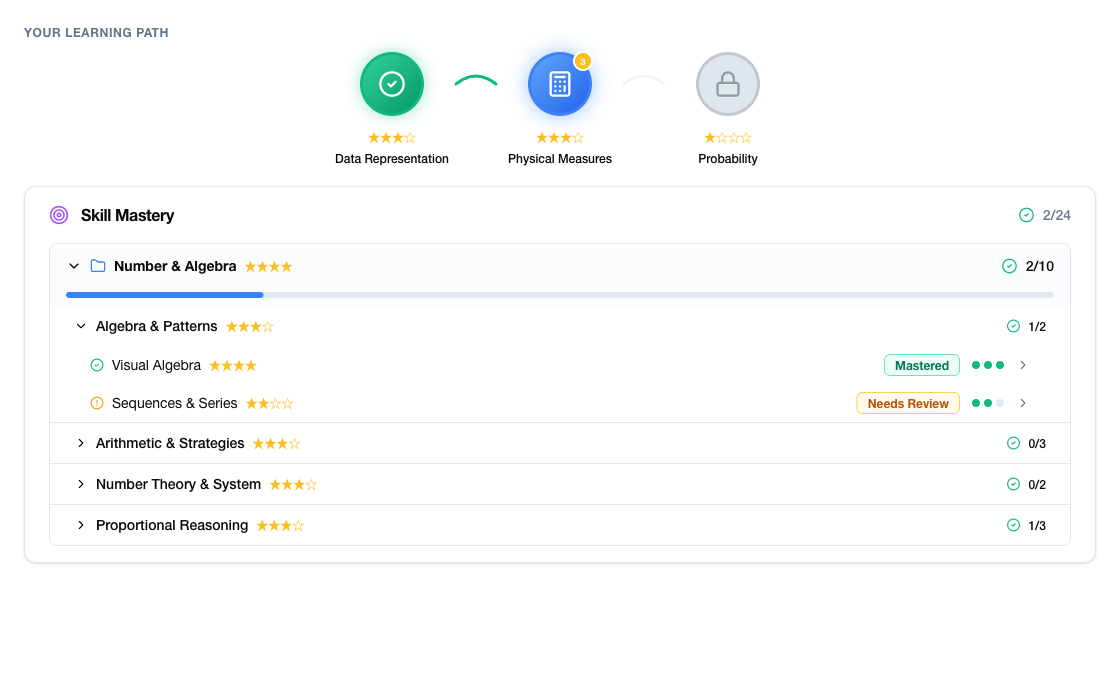Click the green check icon beside Visual Algebra
The image size is (1120, 700).
point(97,365)
